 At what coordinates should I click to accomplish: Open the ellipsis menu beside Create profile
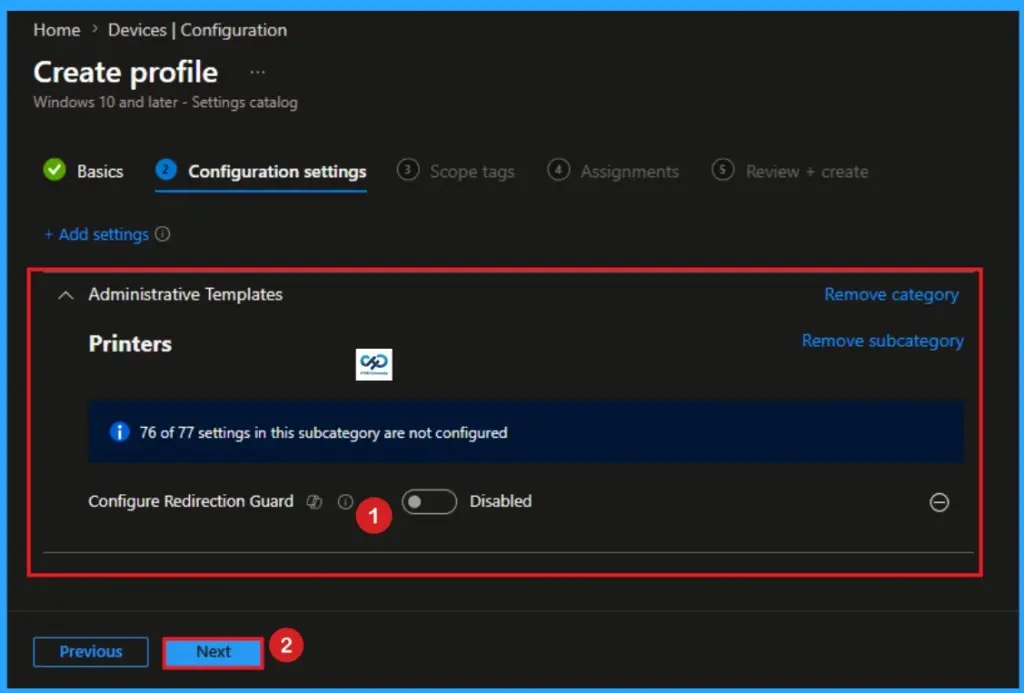click(x=258, y=73)
